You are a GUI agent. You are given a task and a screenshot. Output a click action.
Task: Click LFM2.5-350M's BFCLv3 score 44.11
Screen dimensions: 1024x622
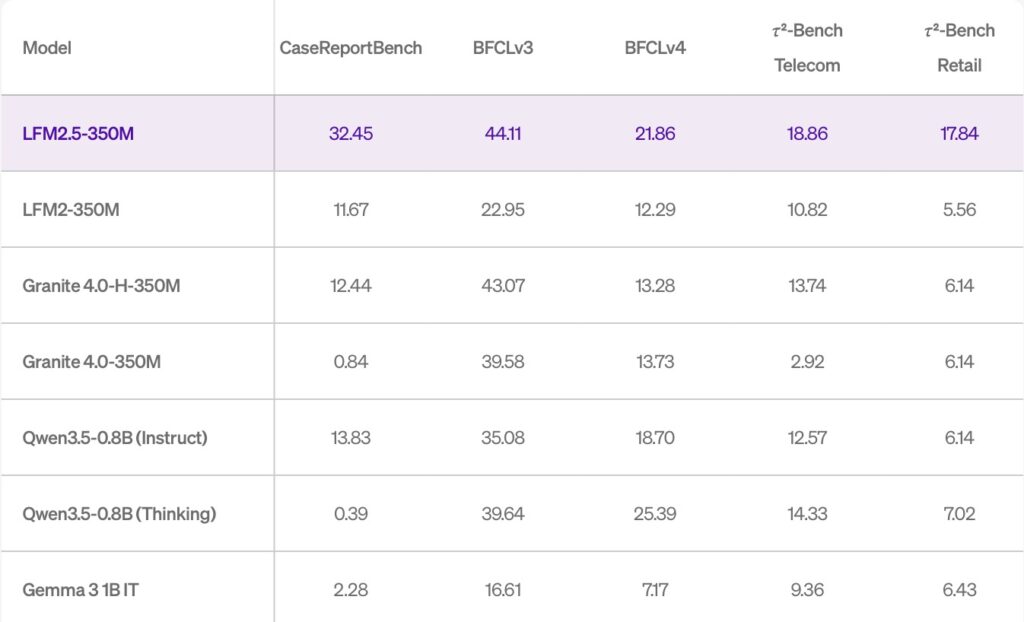pos(502,134)
